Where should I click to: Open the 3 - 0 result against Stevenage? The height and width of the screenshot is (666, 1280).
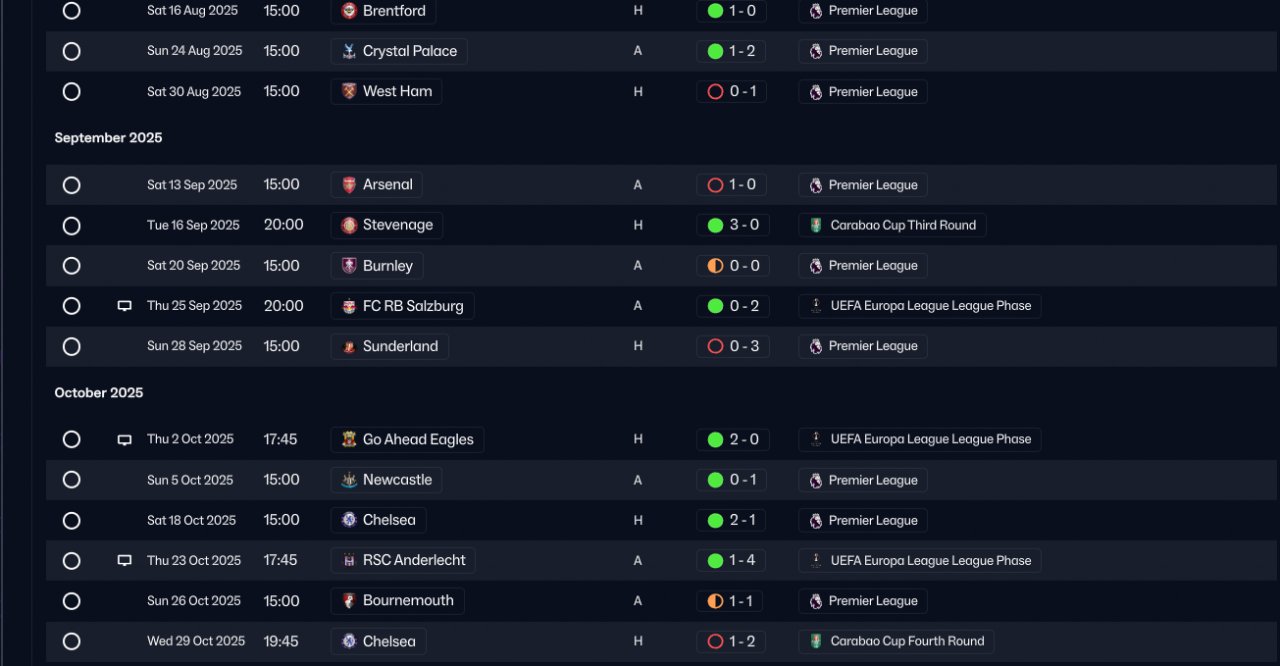[x=733, y=225]
